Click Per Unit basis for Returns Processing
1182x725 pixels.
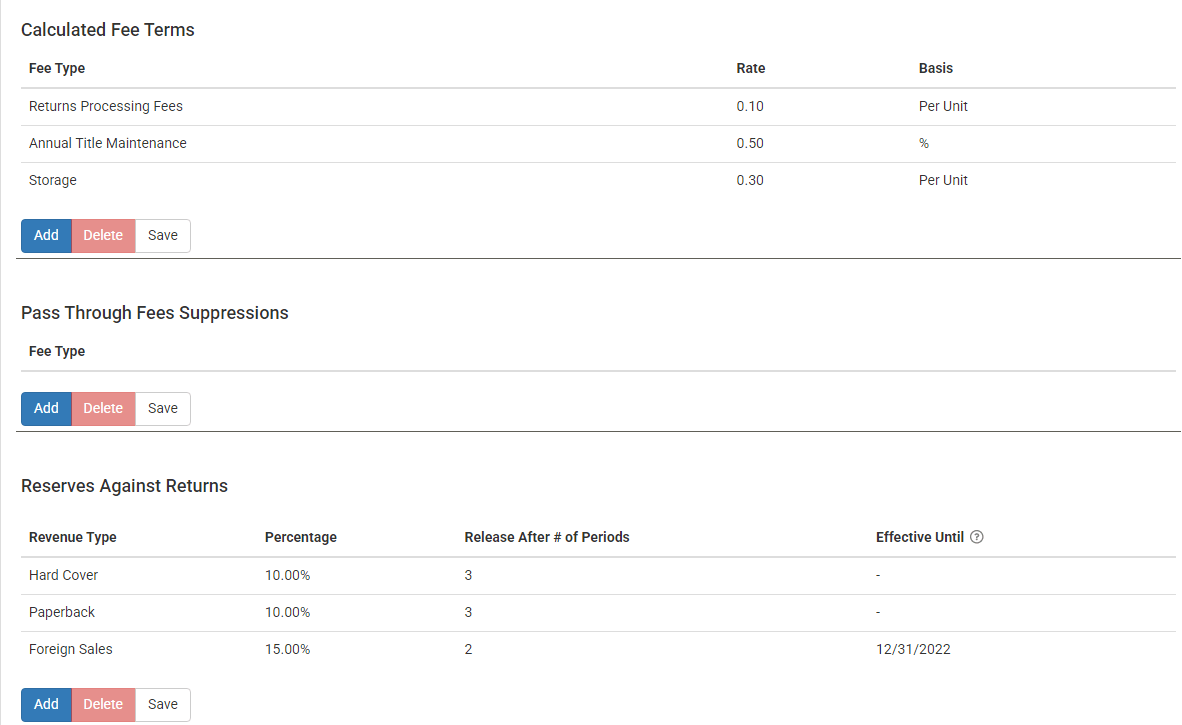(943, 107)
